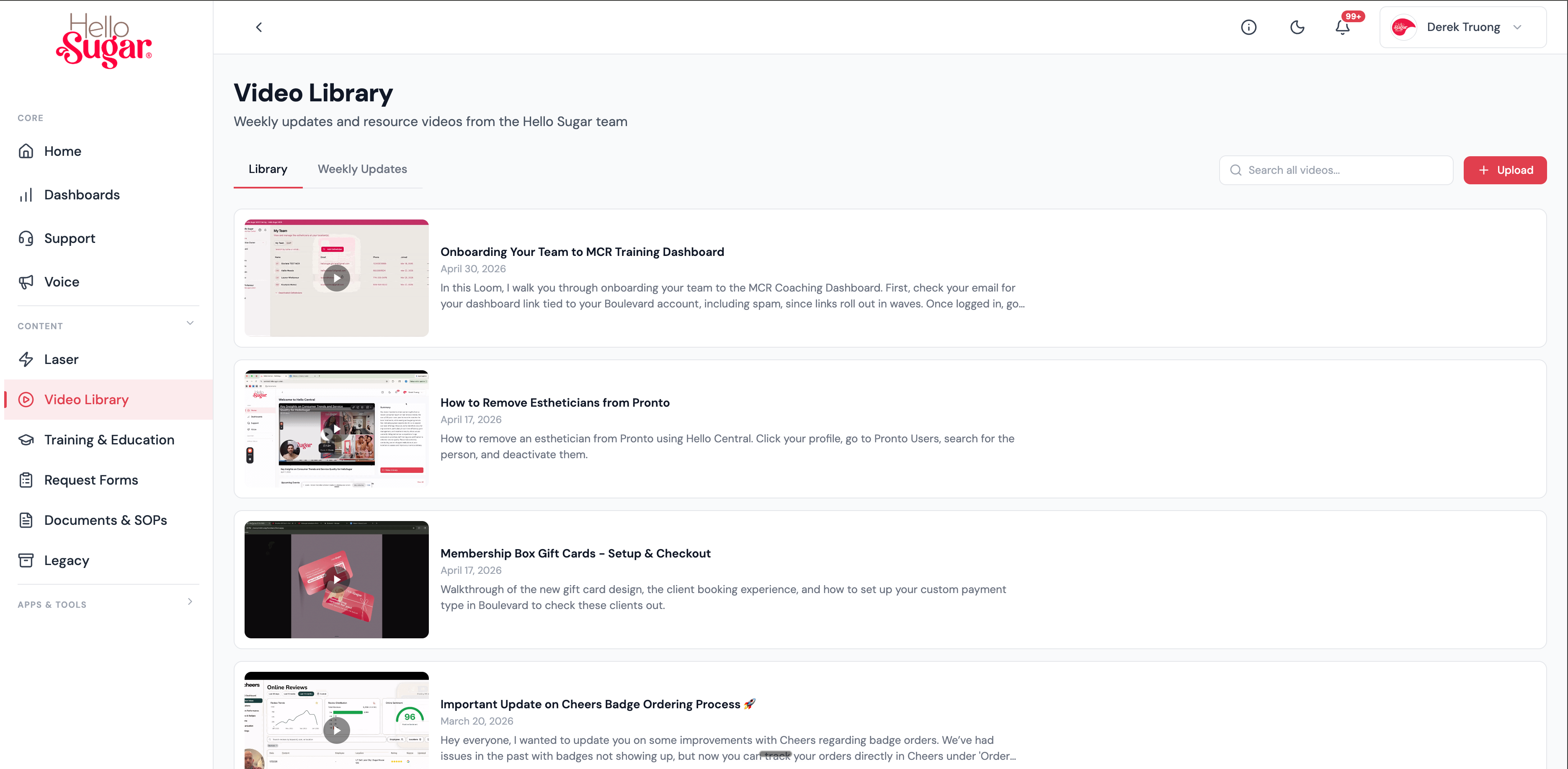
Task: Open Laser in the sidebar
Action: (108, 359)
